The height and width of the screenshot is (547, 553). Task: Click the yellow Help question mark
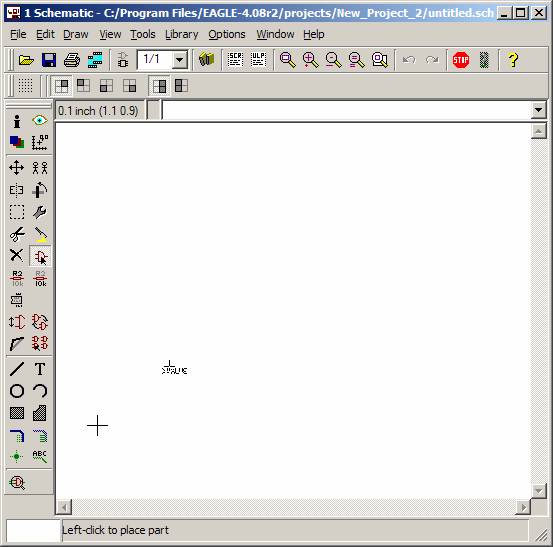pos(513,60)
